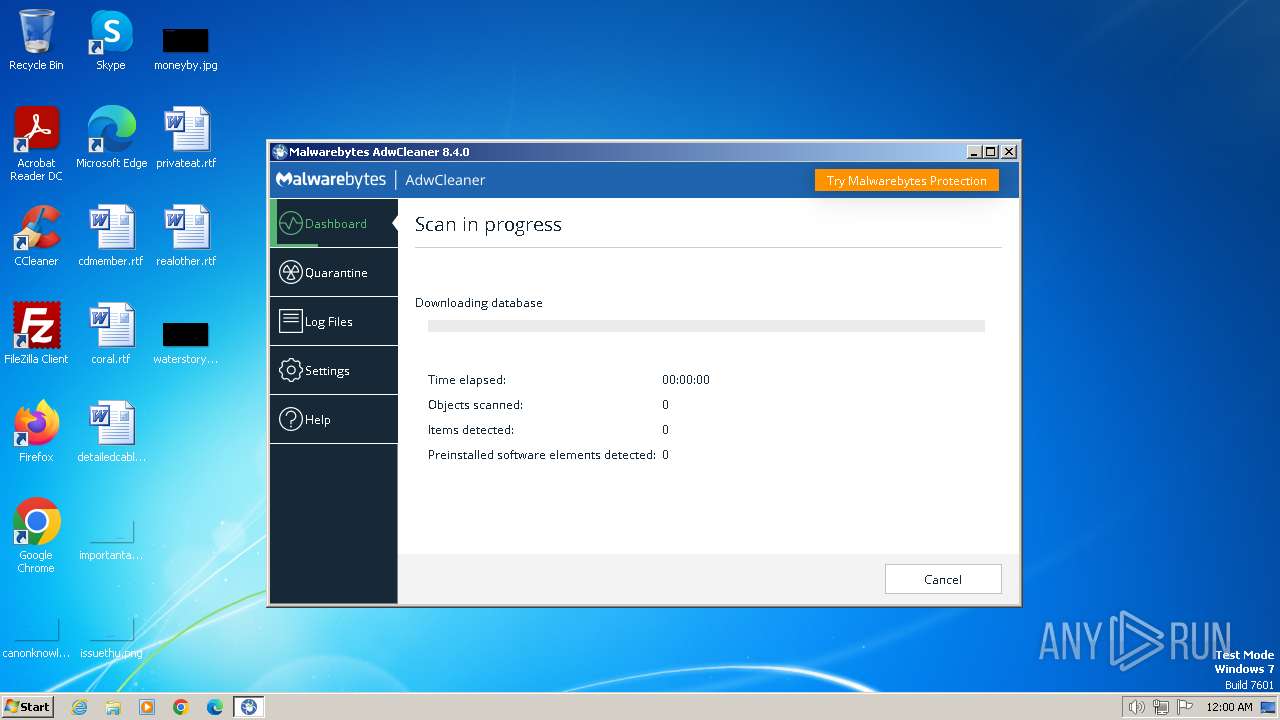
Task: Open the Settings section in AdwCleaner
Action: tap(333, 370)
